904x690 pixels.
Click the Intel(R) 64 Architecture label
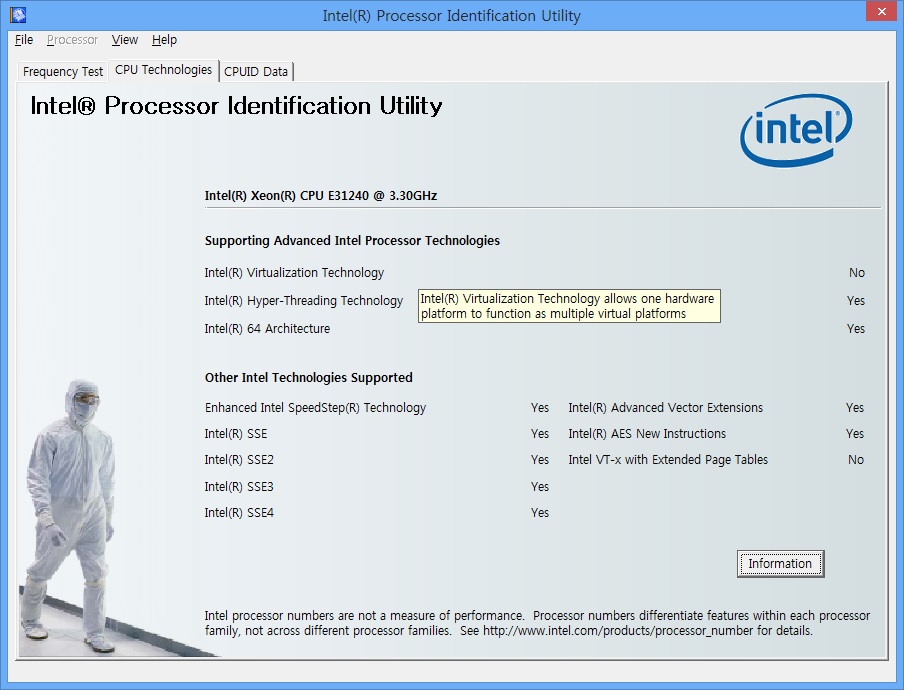pos(268,329)
